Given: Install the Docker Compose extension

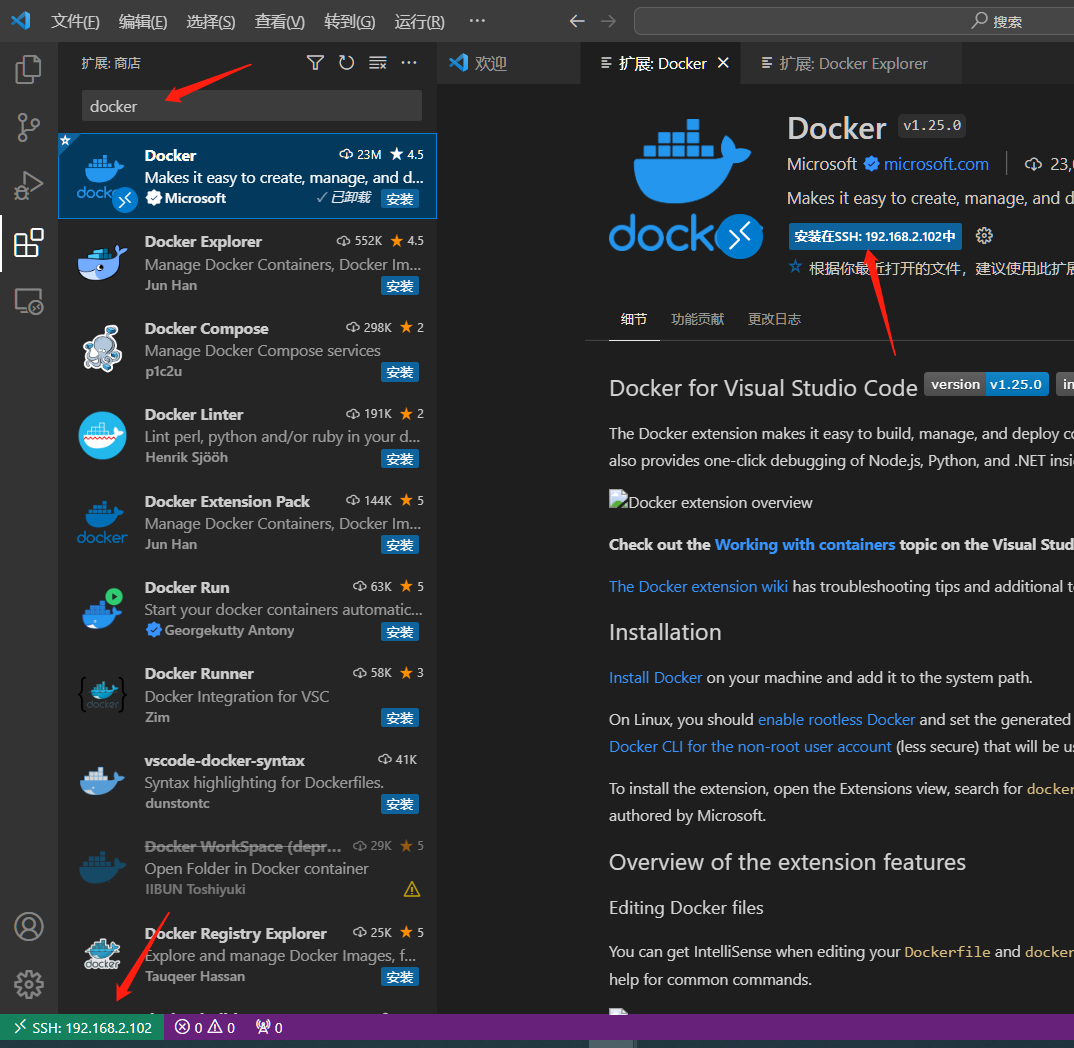Looking at the screenshot, I should tap(400, 372).
